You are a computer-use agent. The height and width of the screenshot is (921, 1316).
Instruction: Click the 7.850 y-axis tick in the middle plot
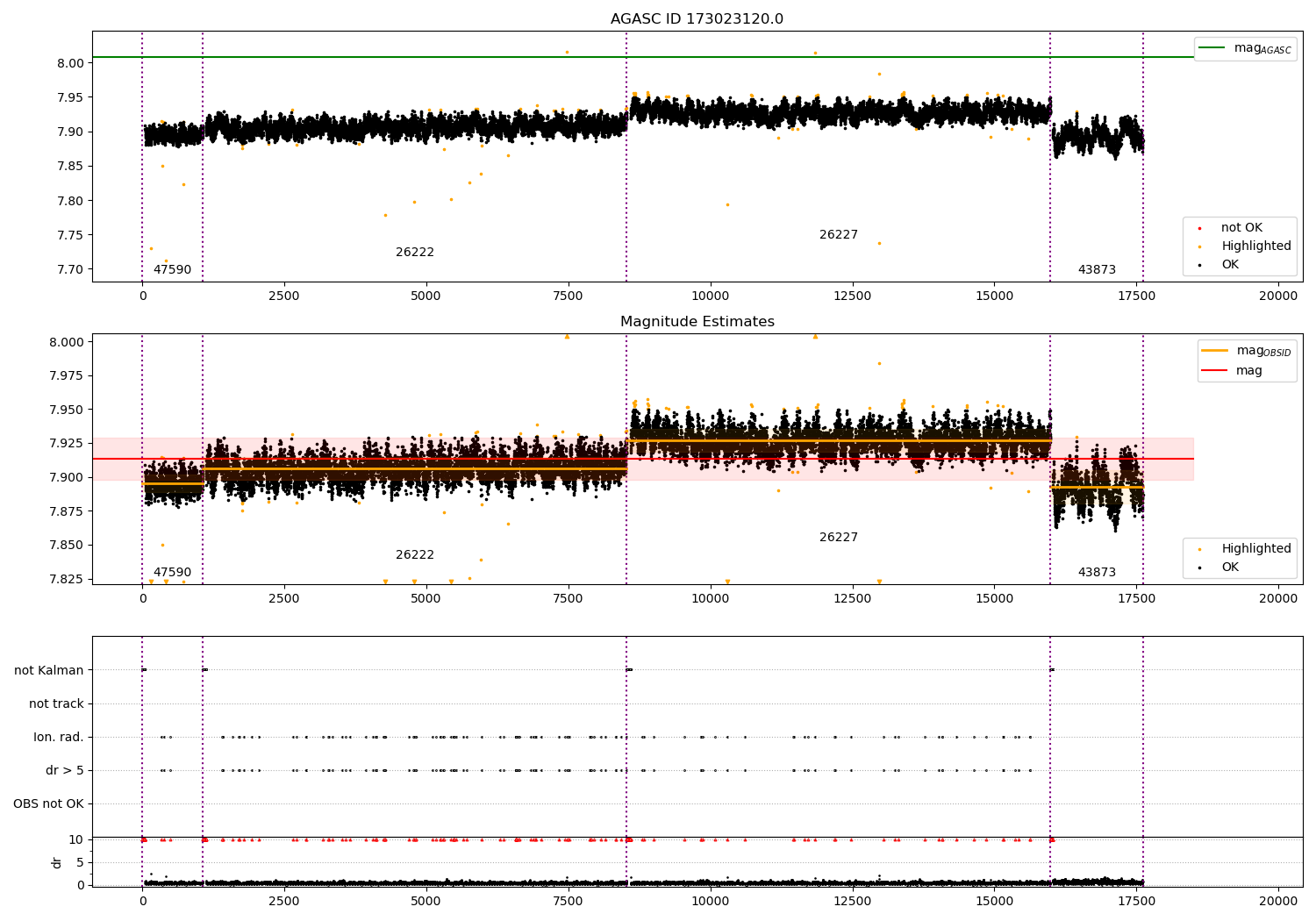pyautogui.click(x=67, y=545)
